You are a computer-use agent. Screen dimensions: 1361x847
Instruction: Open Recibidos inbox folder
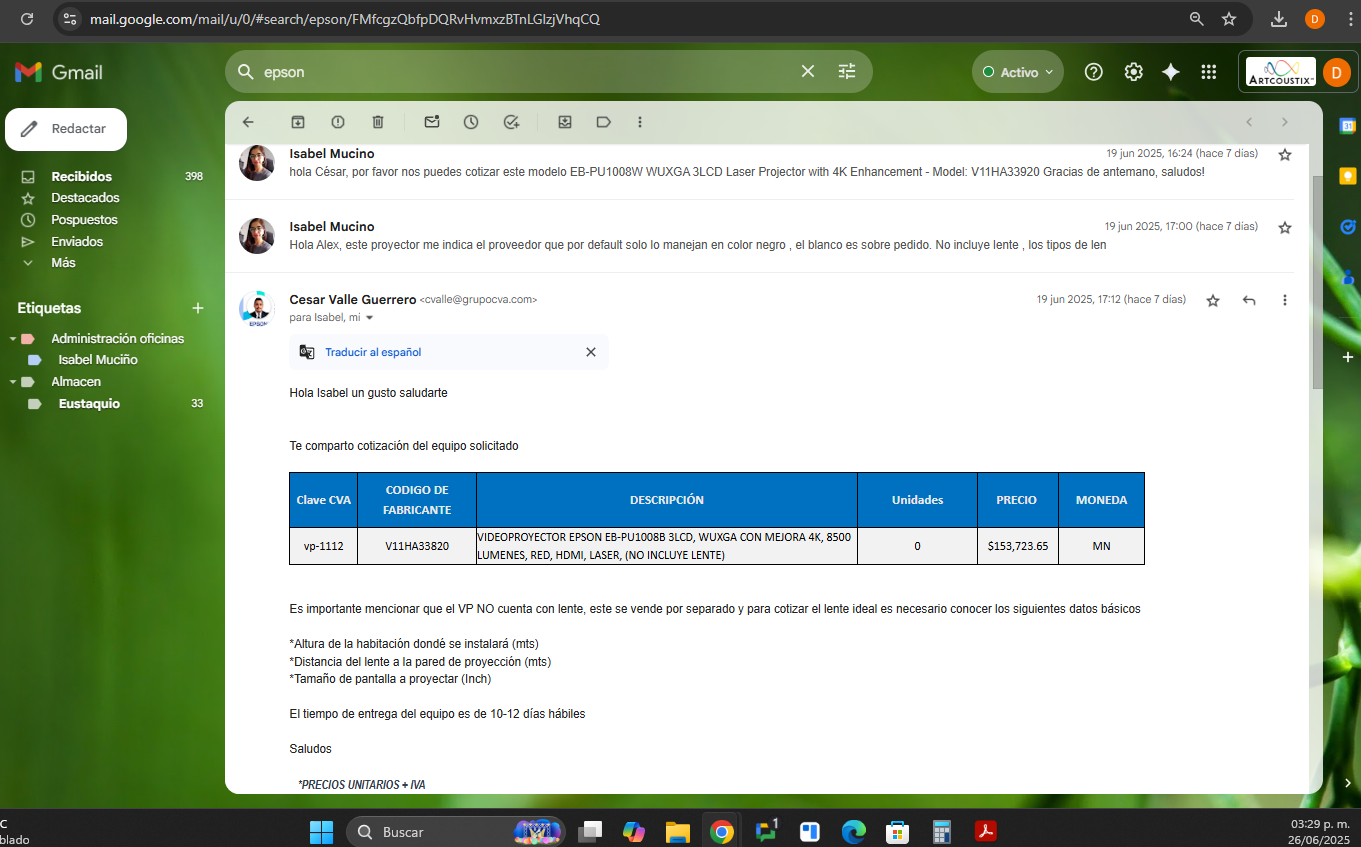[82, 176]
